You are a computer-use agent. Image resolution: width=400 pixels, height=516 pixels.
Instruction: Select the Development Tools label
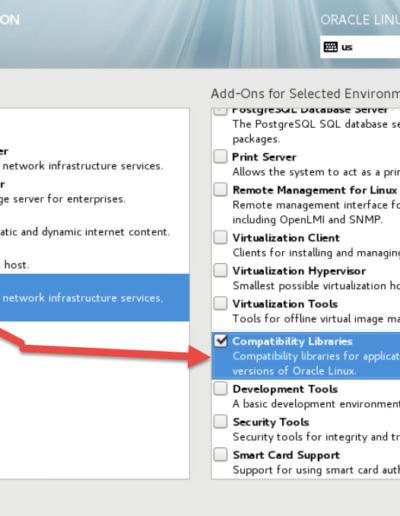tap(285, 389)
